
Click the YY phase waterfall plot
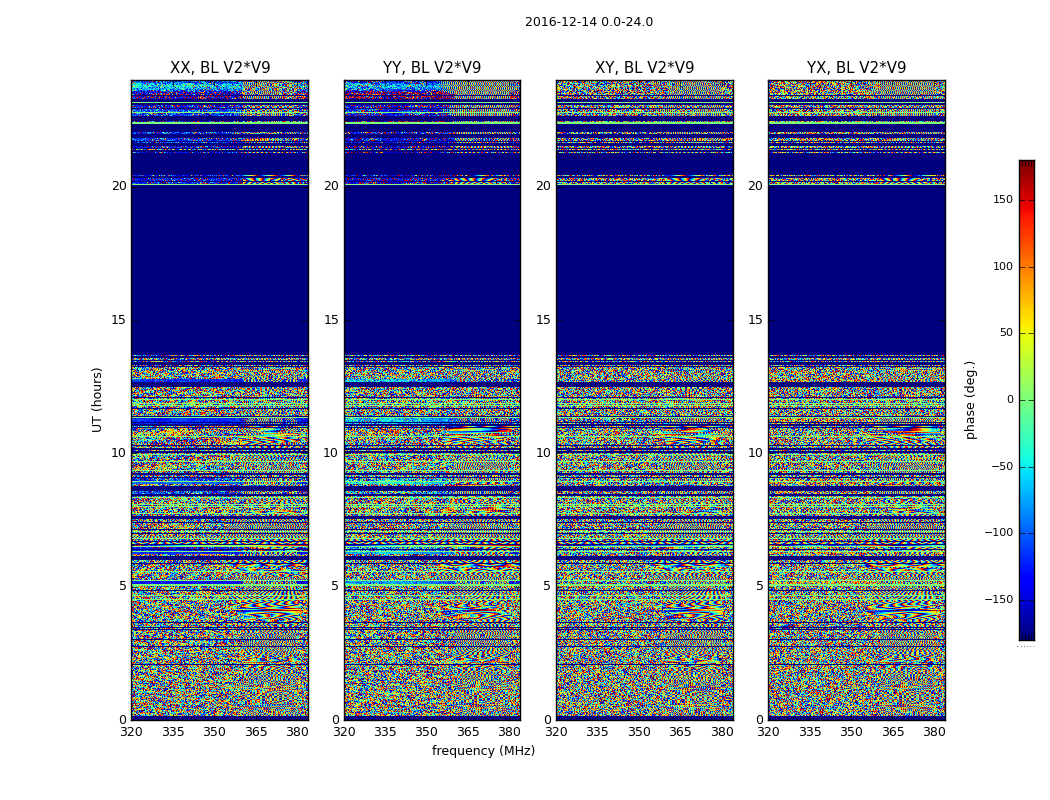(x=432, y=400)
